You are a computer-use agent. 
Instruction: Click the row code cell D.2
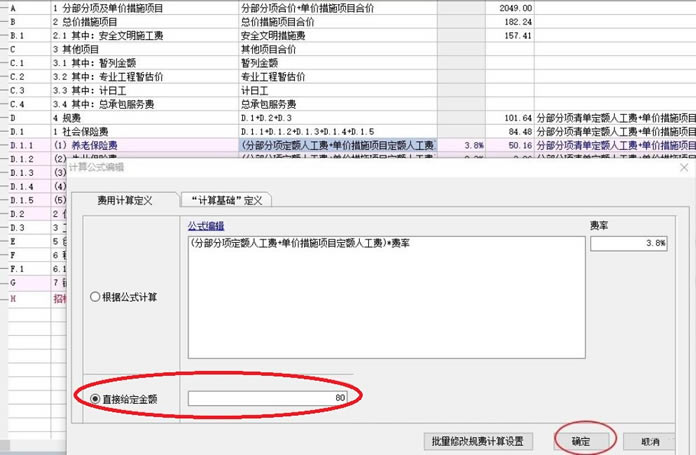click(29, 214)
